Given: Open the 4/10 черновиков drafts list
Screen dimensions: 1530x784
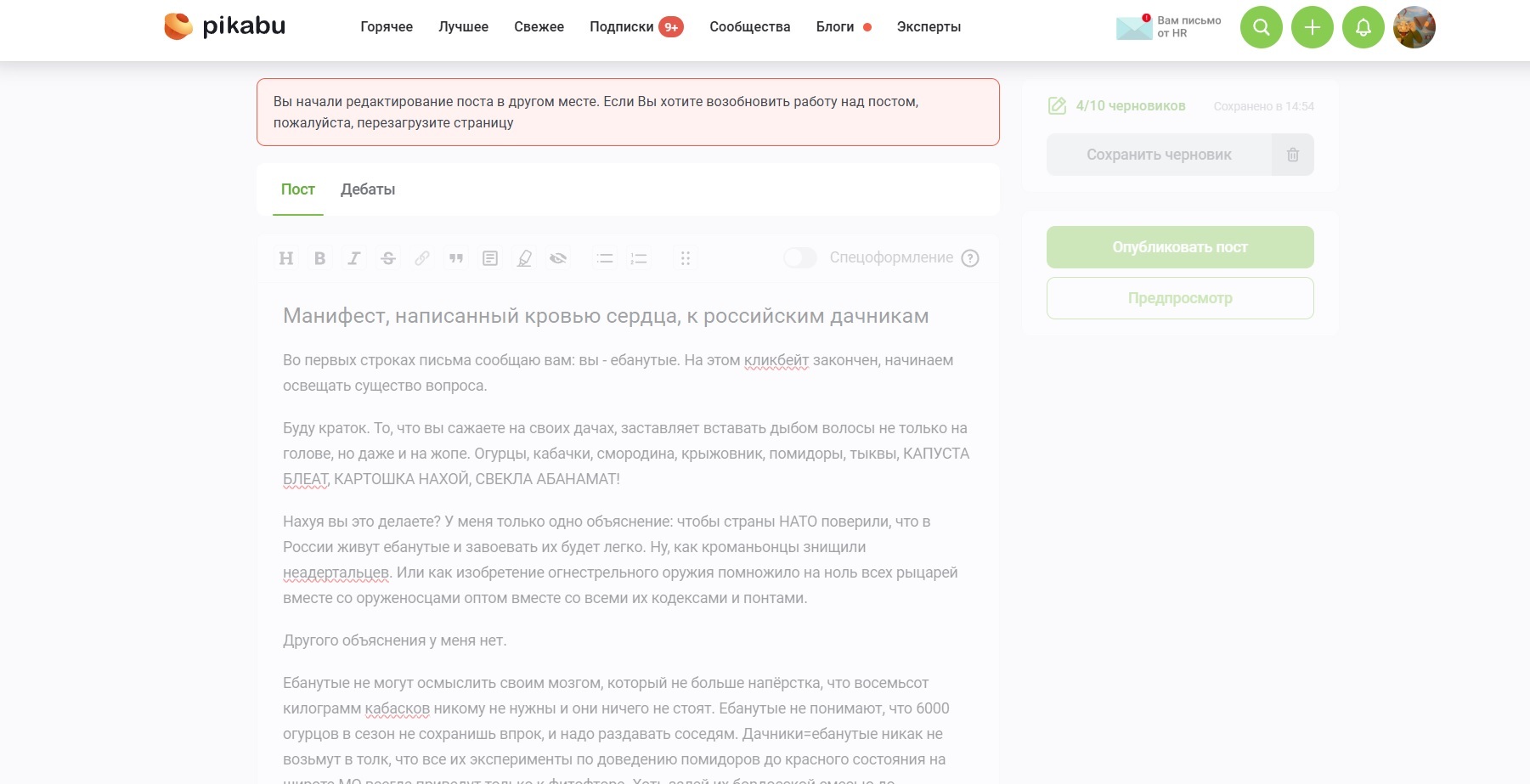Looking at the screenshot, I should pyautogui.click(x=1130, y=106).
